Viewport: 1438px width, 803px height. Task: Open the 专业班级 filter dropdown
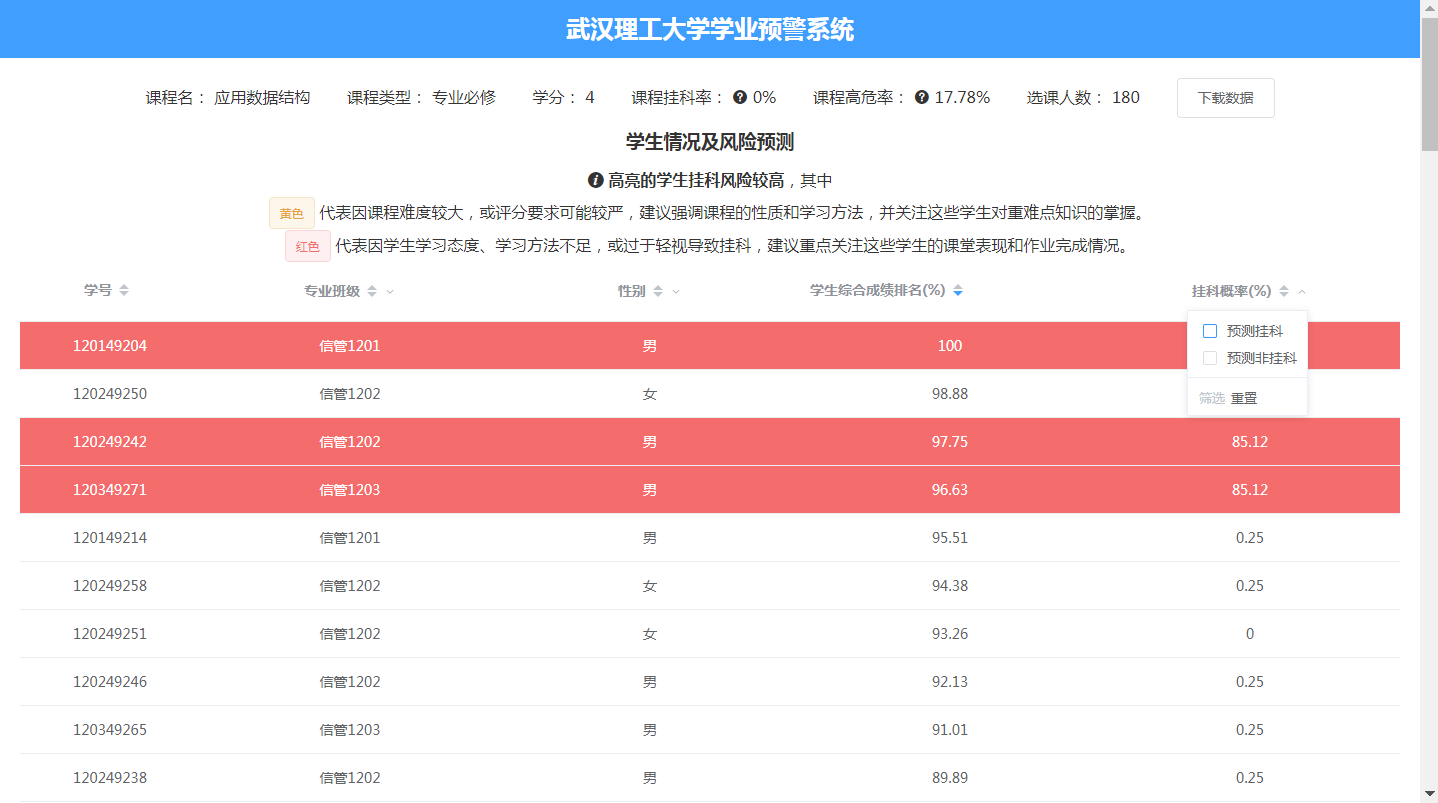390,292
